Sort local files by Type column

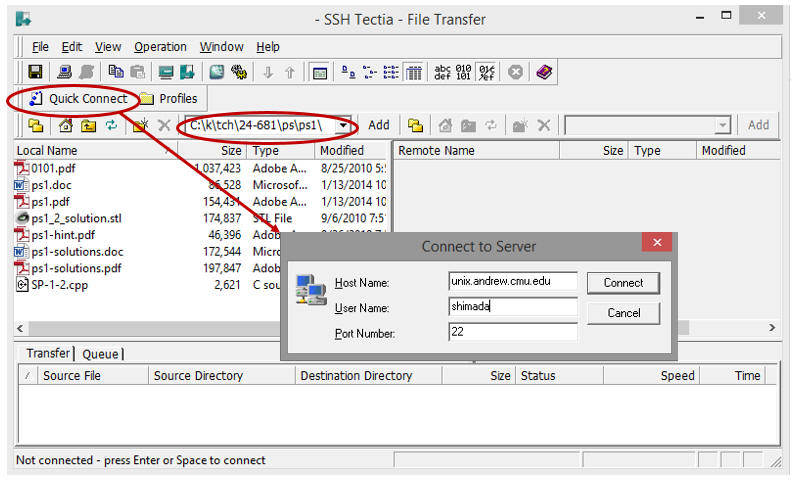[x=281, y=151]
